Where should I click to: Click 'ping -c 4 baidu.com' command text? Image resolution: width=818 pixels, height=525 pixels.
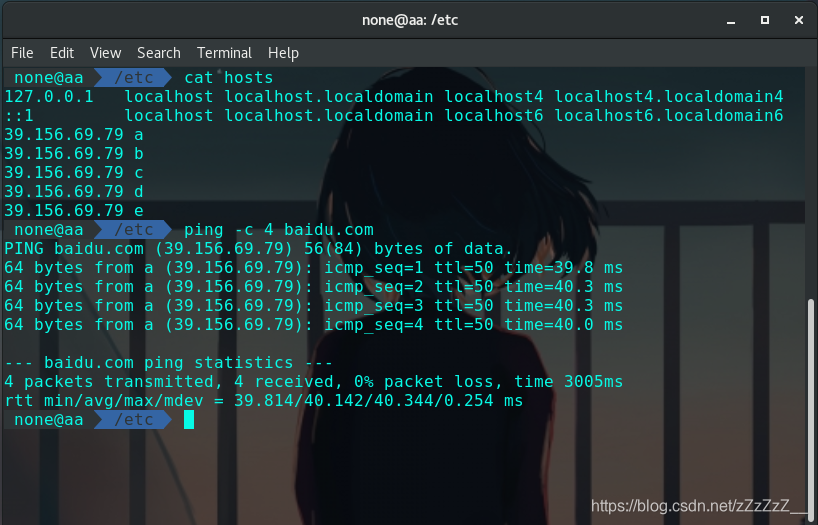point(279,230)
